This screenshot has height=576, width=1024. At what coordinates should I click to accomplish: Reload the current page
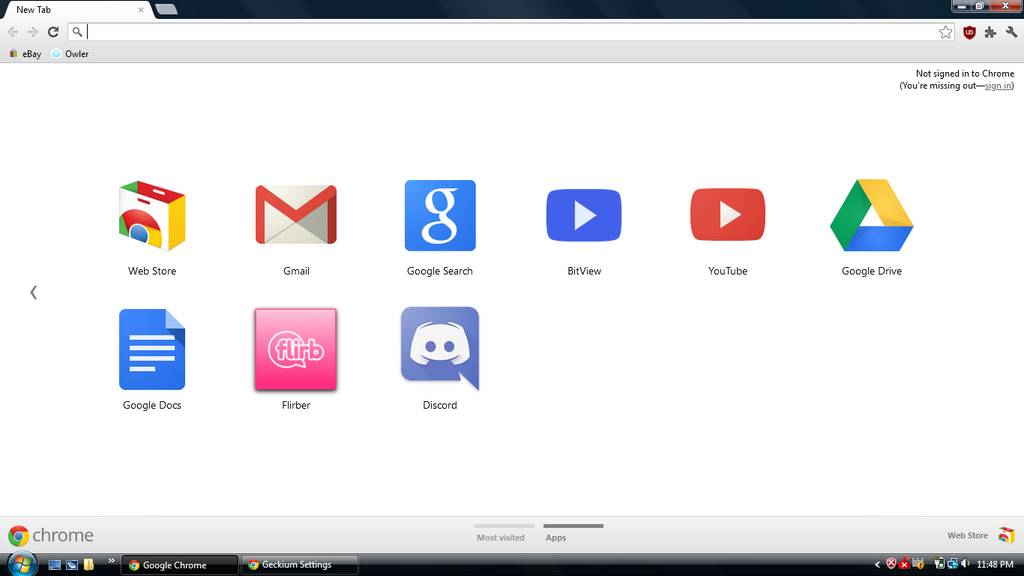tap(54, 31)
